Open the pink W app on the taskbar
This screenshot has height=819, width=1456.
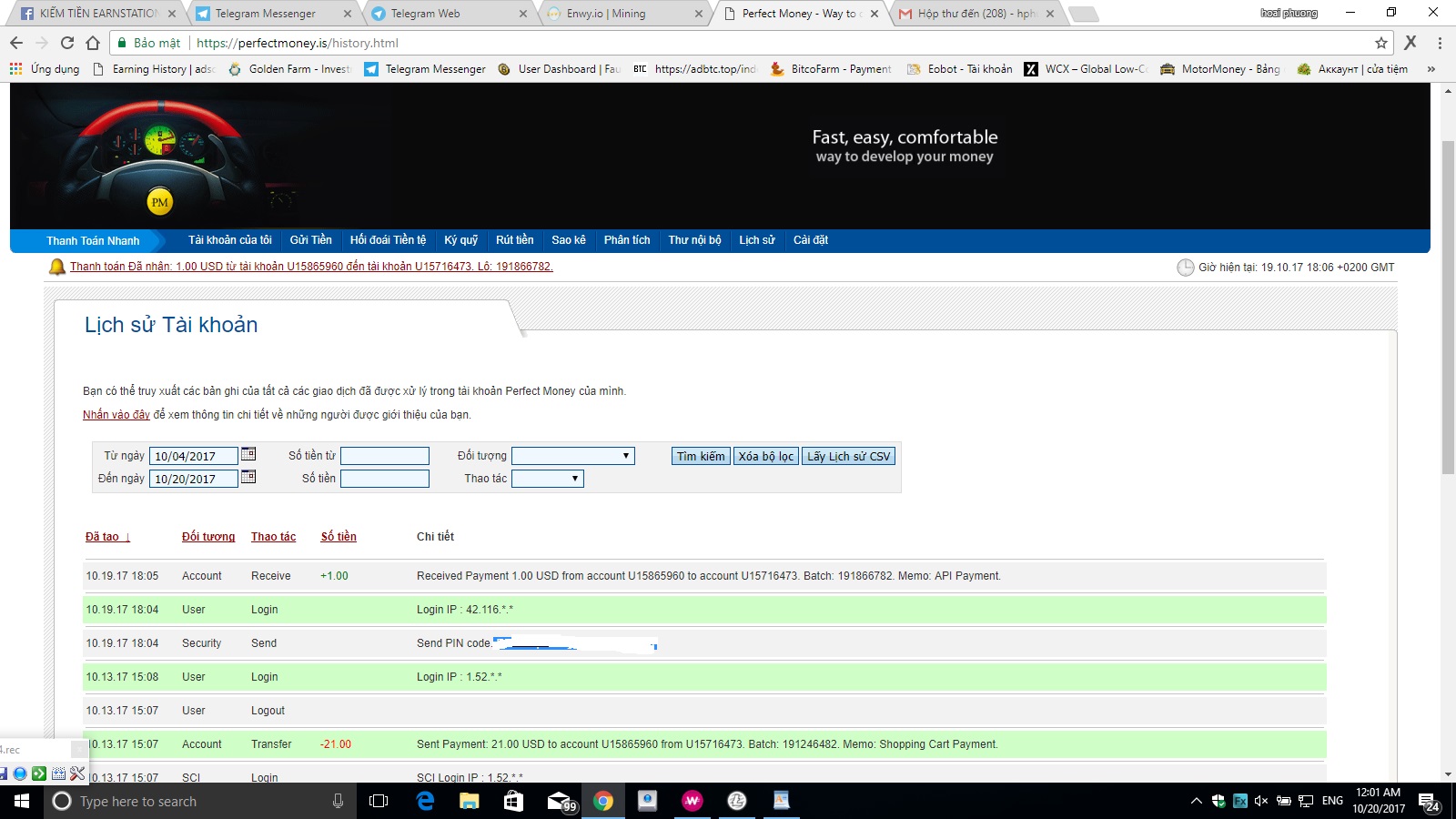[693, 801]
